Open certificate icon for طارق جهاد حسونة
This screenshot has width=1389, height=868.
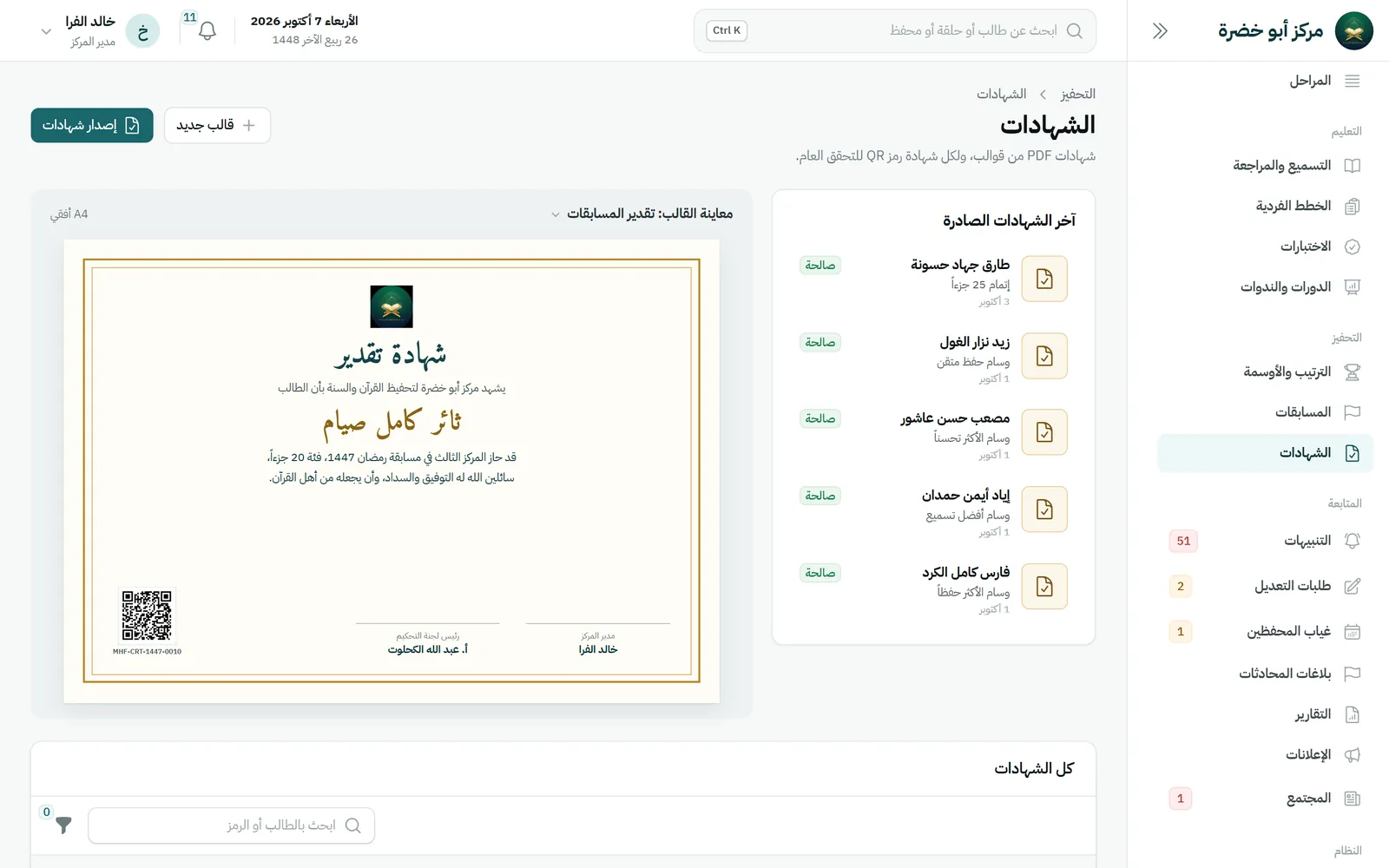(1044, 279)
